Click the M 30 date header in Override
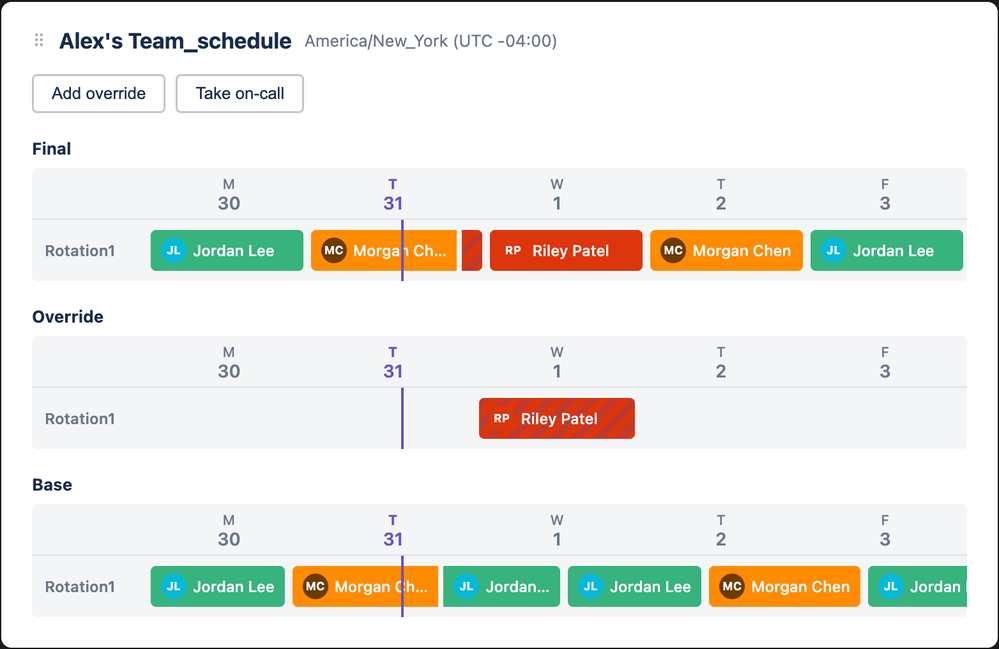The image size is (999, 649). coord(229,363)
